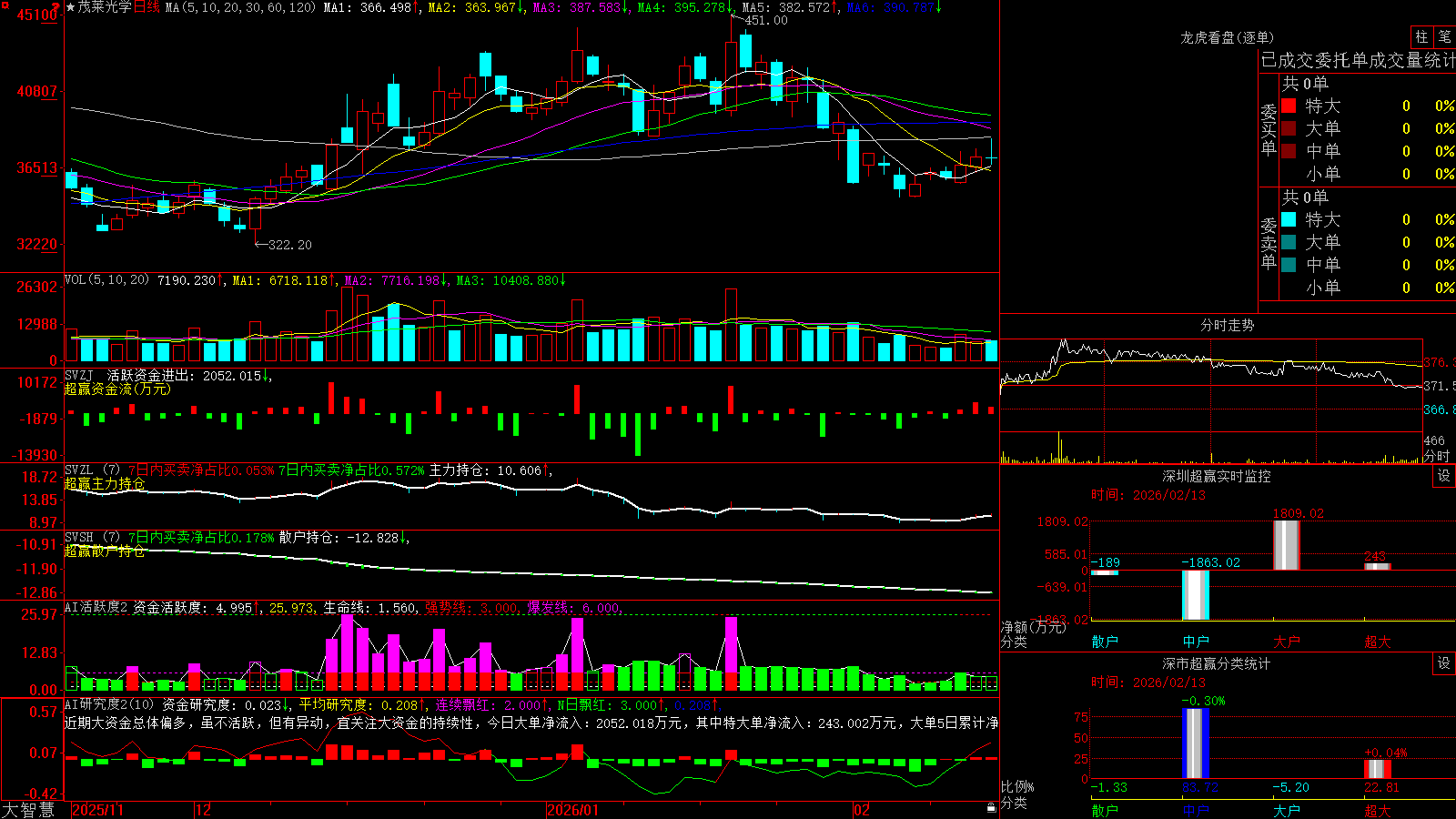Click teal 中单 sell-order swatch
Viewport: 1456px width, 819px height.
point(1289,265)
